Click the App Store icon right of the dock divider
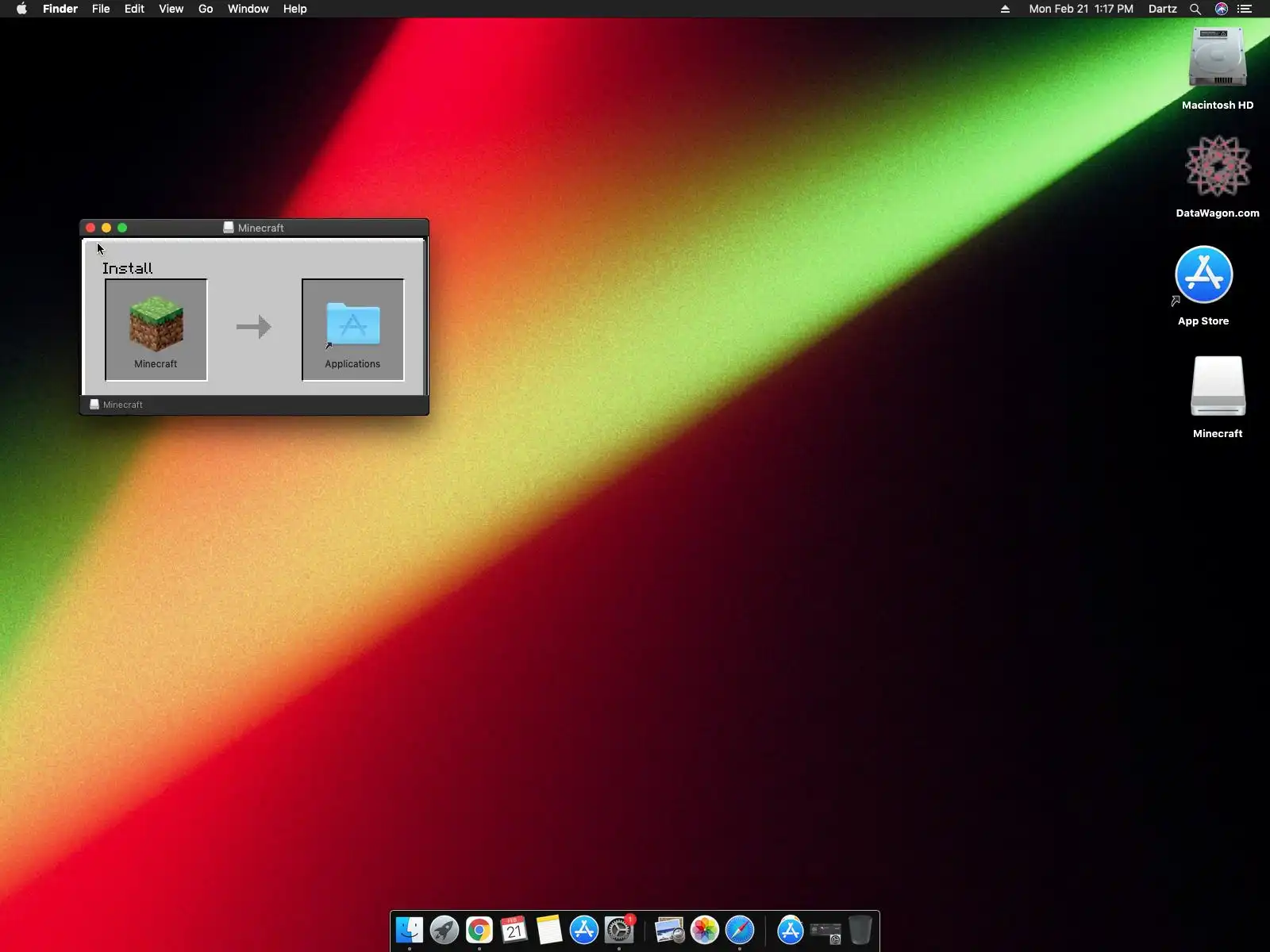The width and height of the screenshot is (1270, 952). (791, 930)
